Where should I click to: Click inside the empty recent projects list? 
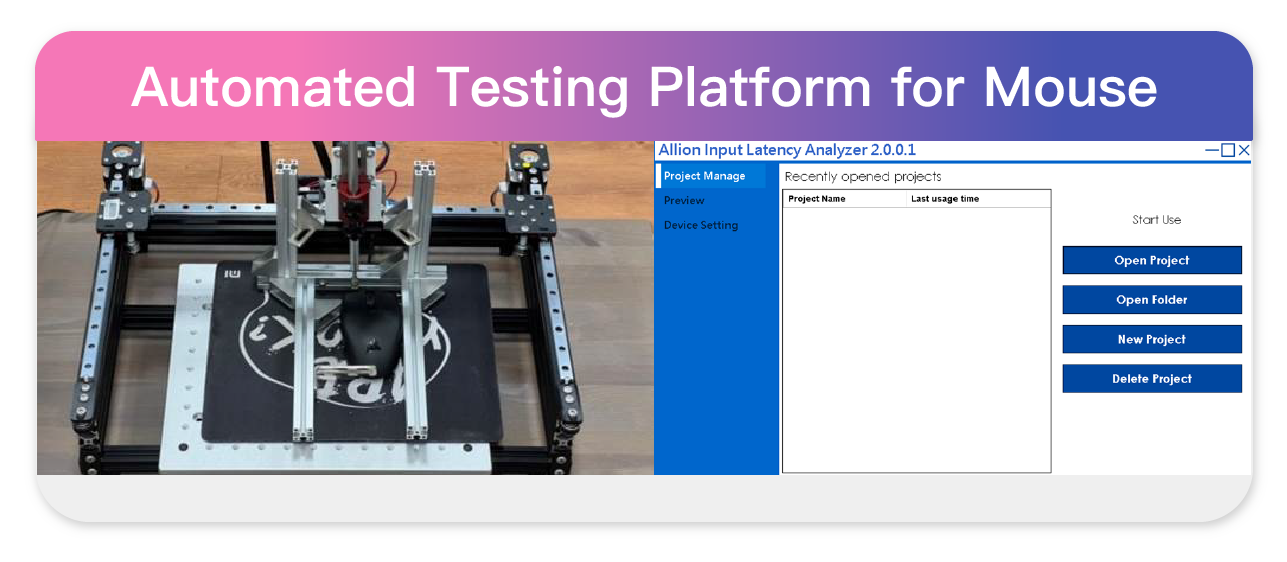915,340
